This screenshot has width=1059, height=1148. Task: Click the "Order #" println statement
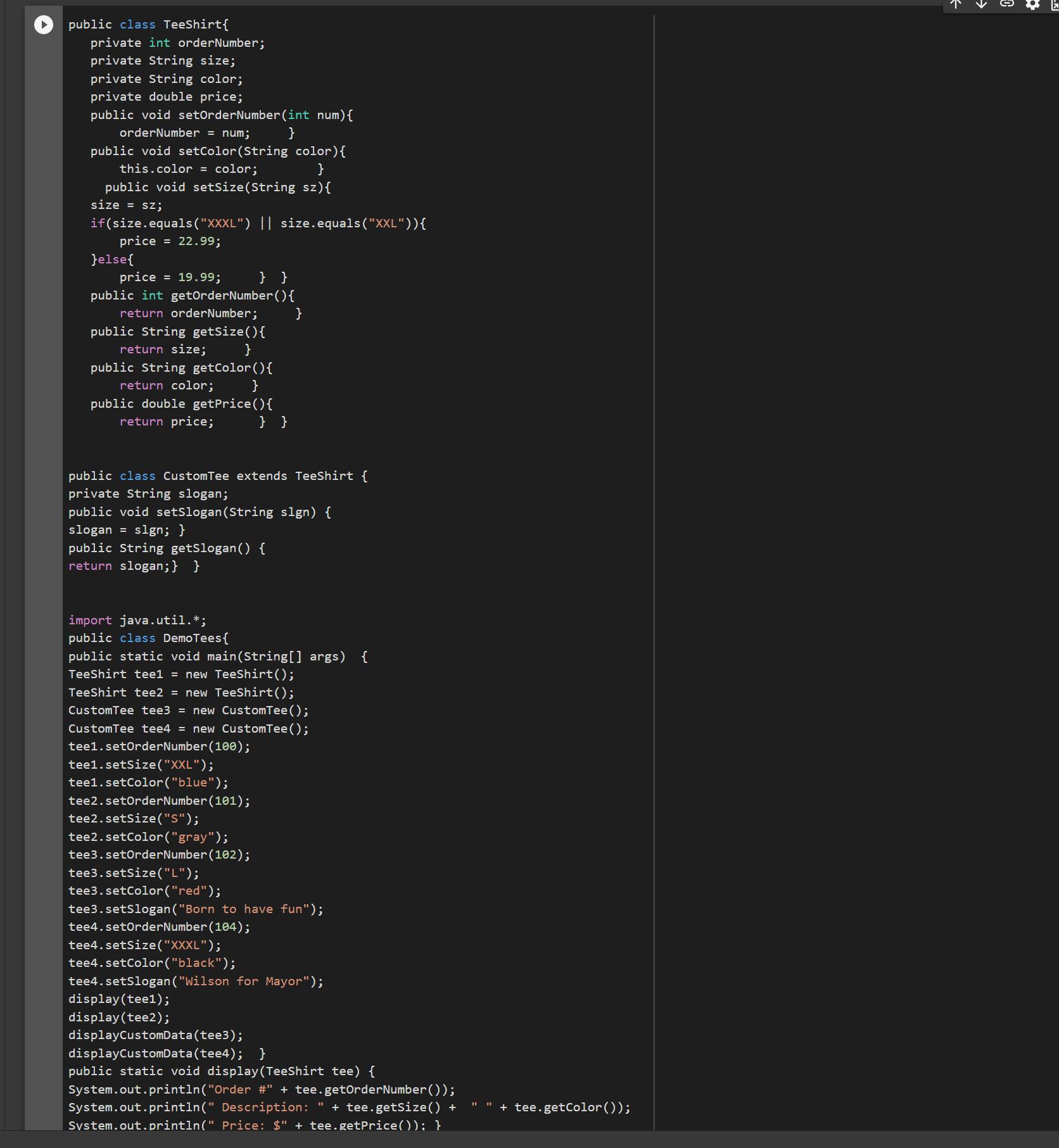coord(261,1090)
